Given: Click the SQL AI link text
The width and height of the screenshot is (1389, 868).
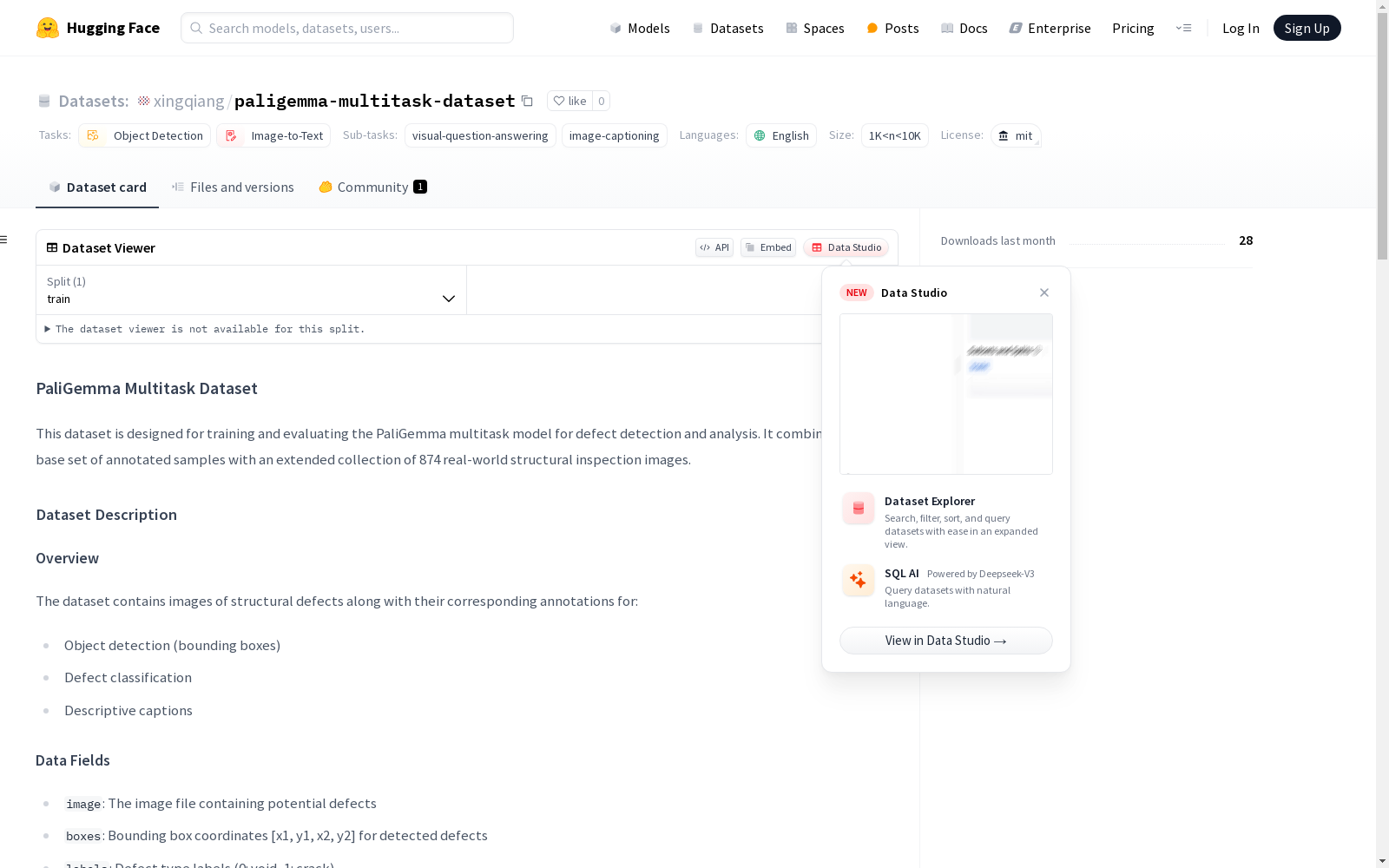Looking at the screenshot, I should (902, 574).
